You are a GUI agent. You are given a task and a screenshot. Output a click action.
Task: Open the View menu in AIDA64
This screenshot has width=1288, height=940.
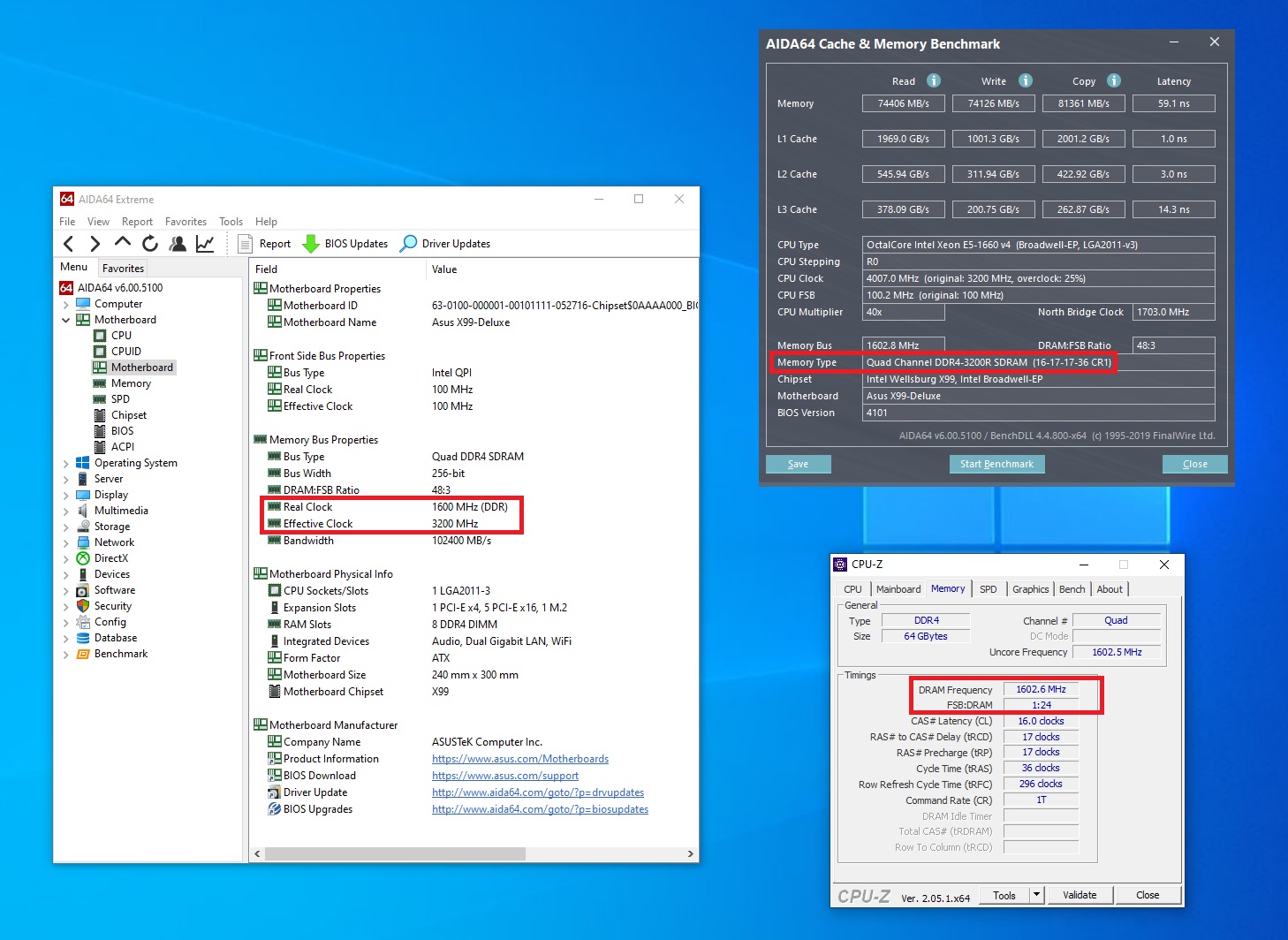pos(99,222)
